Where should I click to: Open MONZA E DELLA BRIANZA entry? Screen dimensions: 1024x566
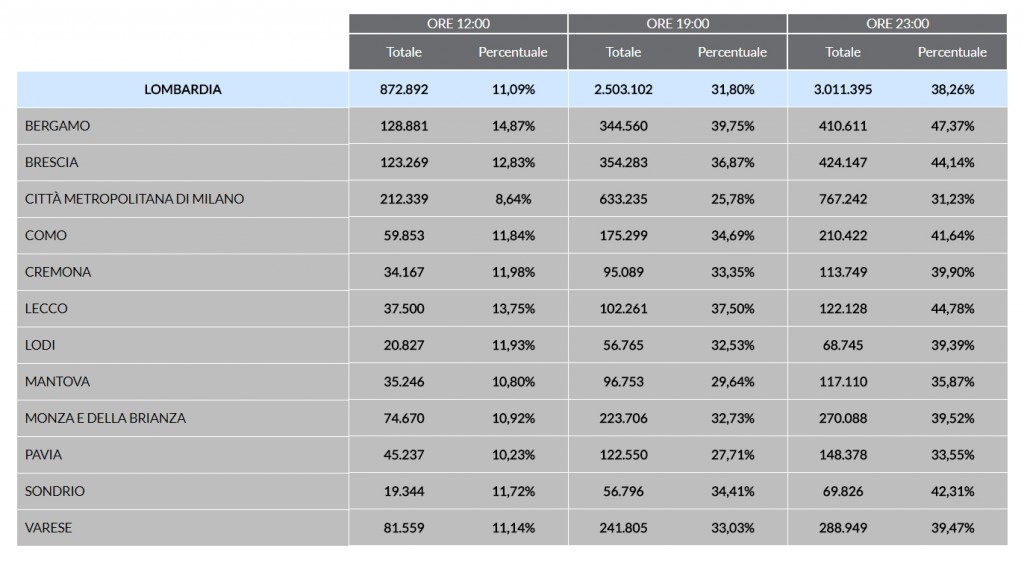click(x=105, y=418)
